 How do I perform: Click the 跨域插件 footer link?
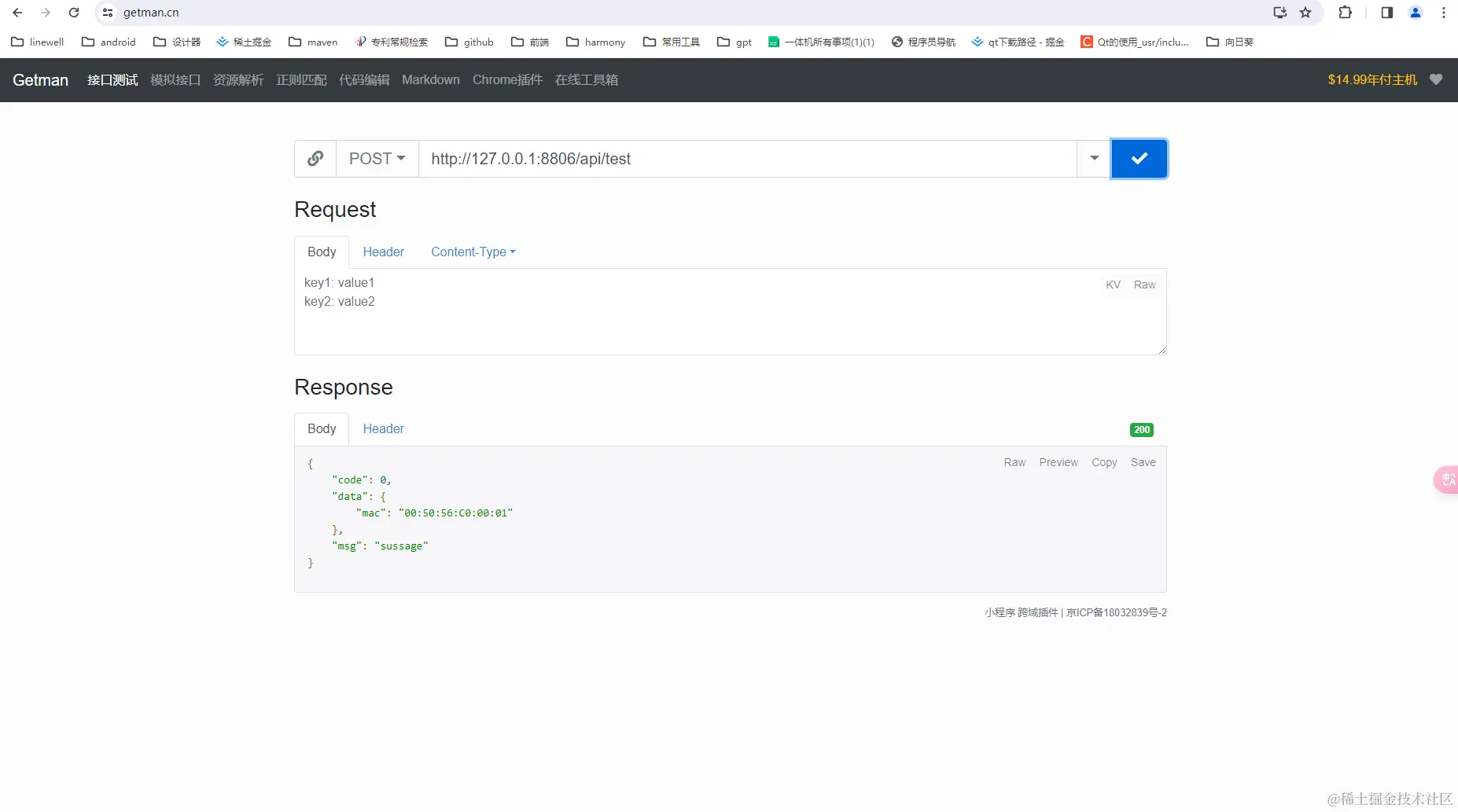point(1038,612)
